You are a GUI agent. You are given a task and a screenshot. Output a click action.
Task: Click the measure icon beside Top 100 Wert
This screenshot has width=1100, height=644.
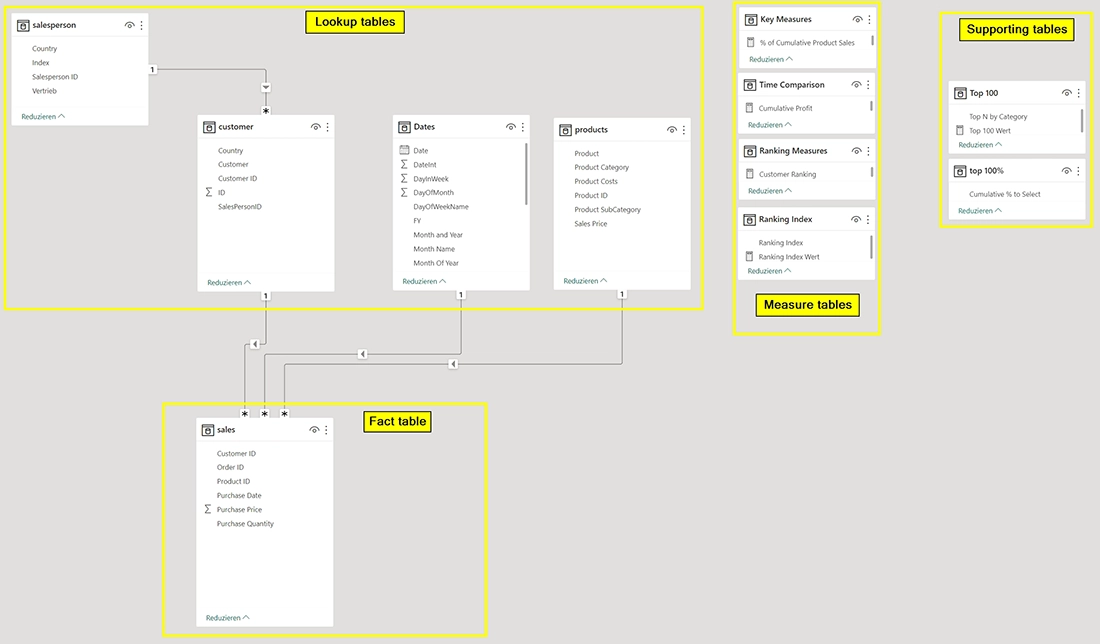(x=960, y=130)
